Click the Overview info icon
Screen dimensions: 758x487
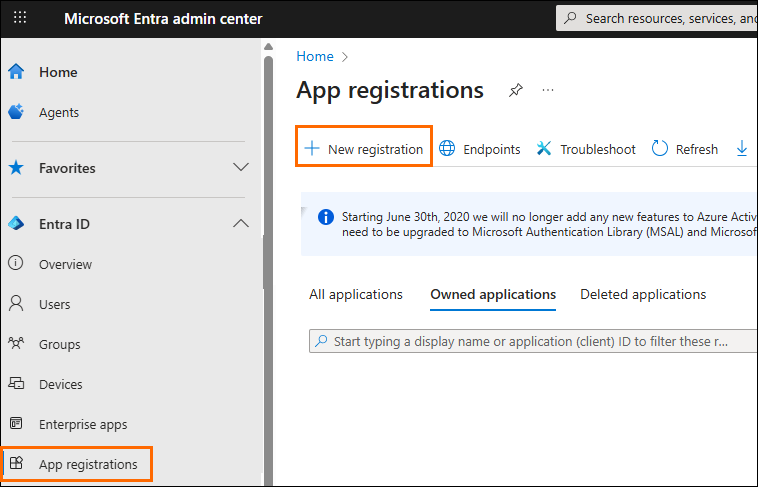click(x=16, y=263)
